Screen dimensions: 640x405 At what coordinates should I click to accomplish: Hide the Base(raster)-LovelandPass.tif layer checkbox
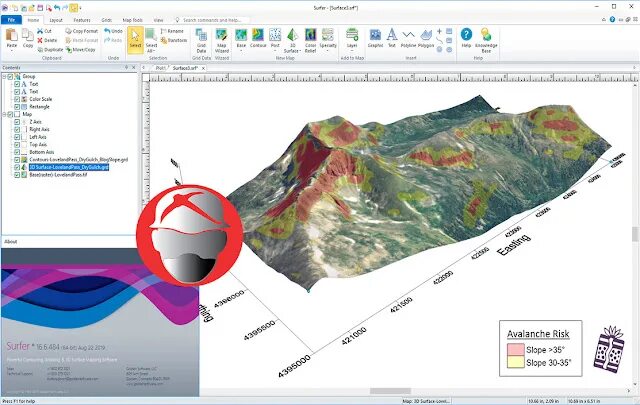(17, 175)
